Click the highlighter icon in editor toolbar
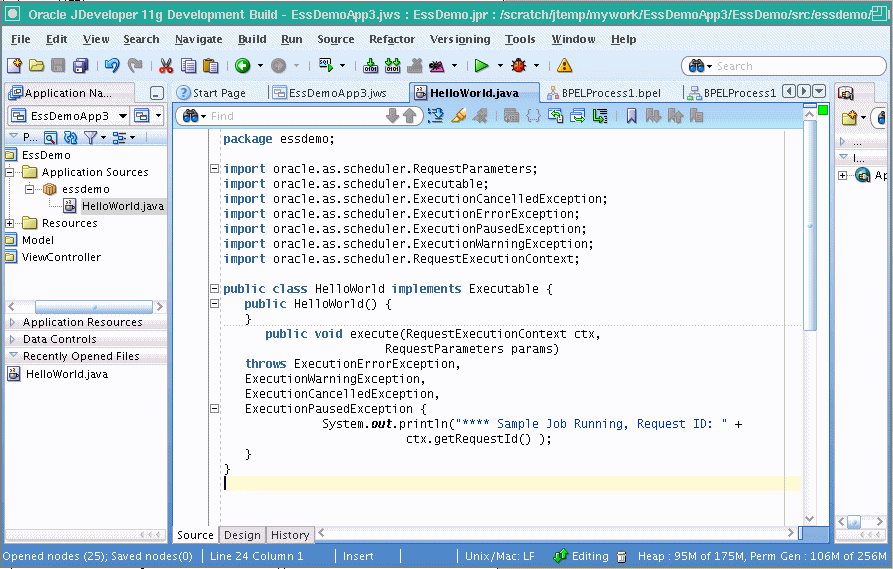 tap(458, 116)
